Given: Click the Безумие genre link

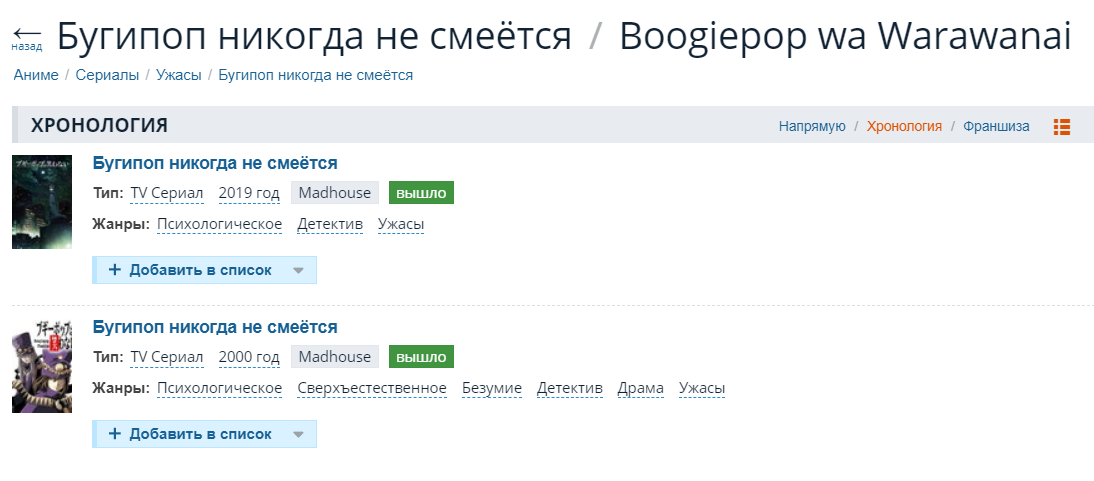Looking at the screenshot, I should click(492, 388).
